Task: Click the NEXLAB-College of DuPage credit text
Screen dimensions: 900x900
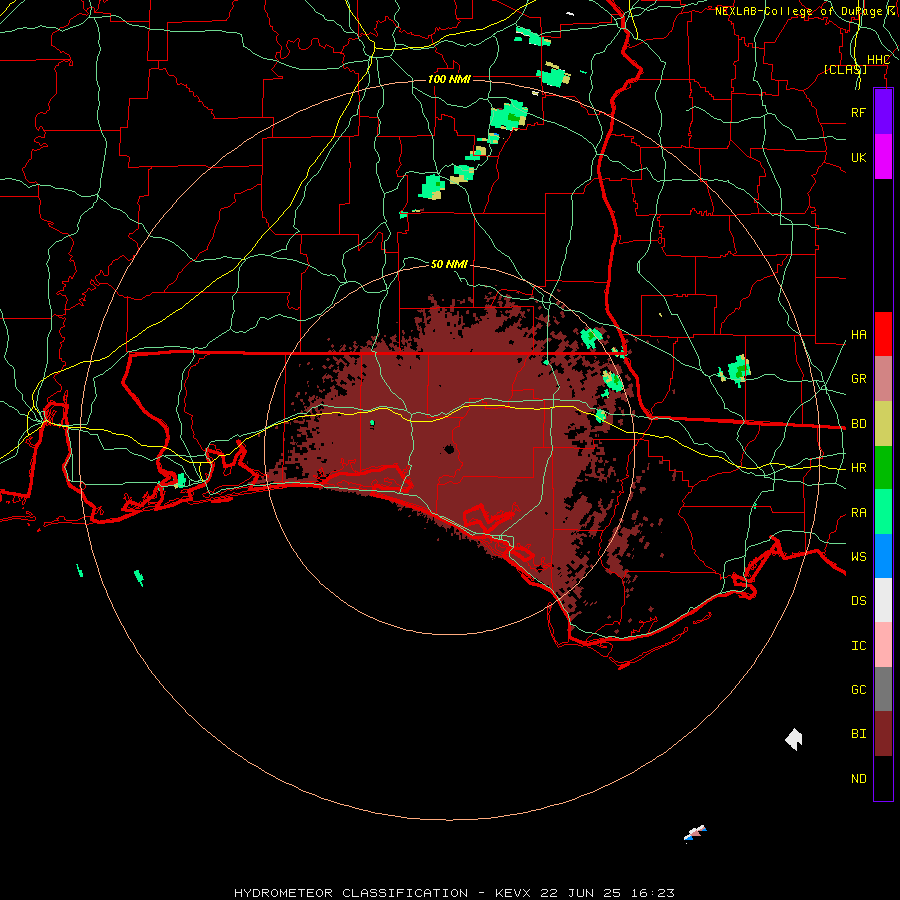Action: click(x=802, y=11)
